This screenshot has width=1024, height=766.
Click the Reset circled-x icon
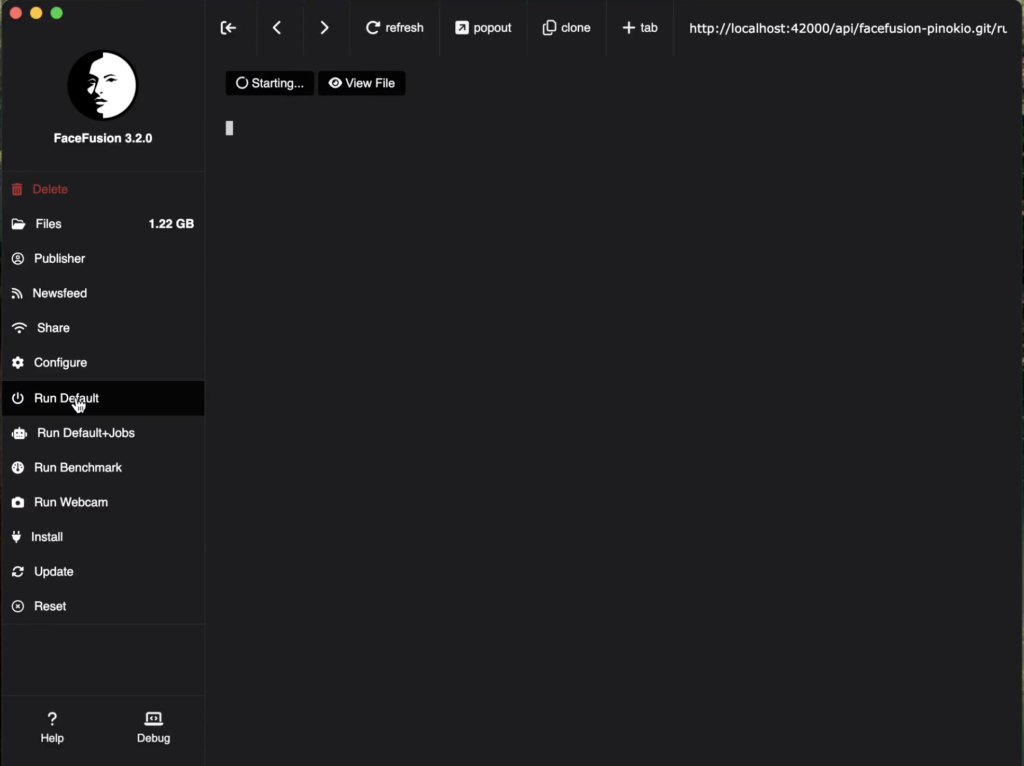(x=18, y=606)
